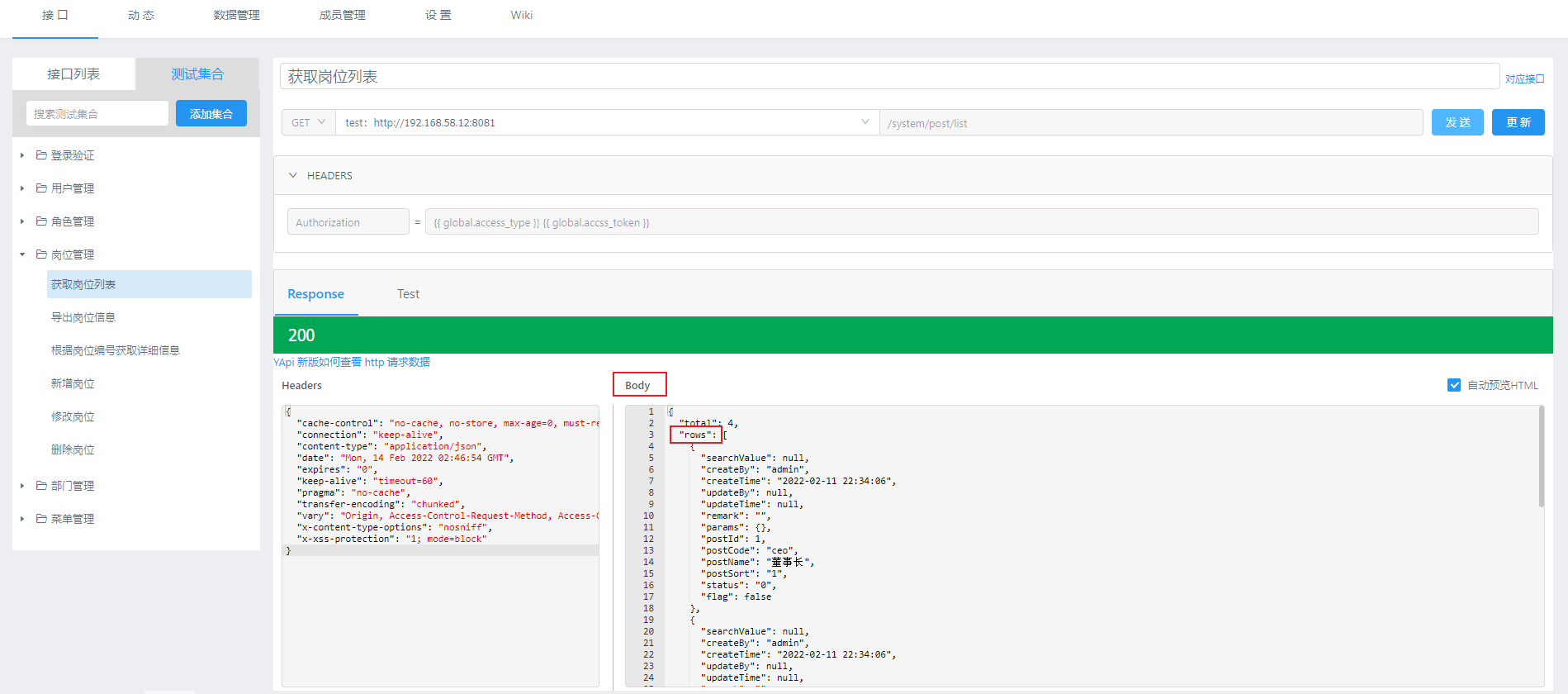The height and width of the screenshot is (694, 1568).
Task: Expand the 部门管理 folder arrow
Action: point(22,486)
